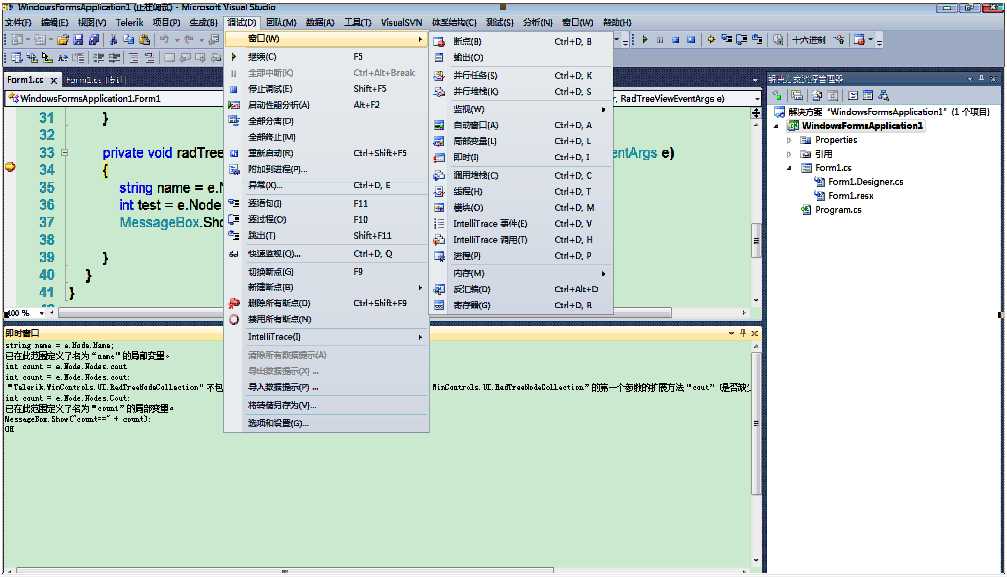Click the IntelliTrace 事件 list icon
The width and height of the screenshot is (1007, 577).
(439, 224)
